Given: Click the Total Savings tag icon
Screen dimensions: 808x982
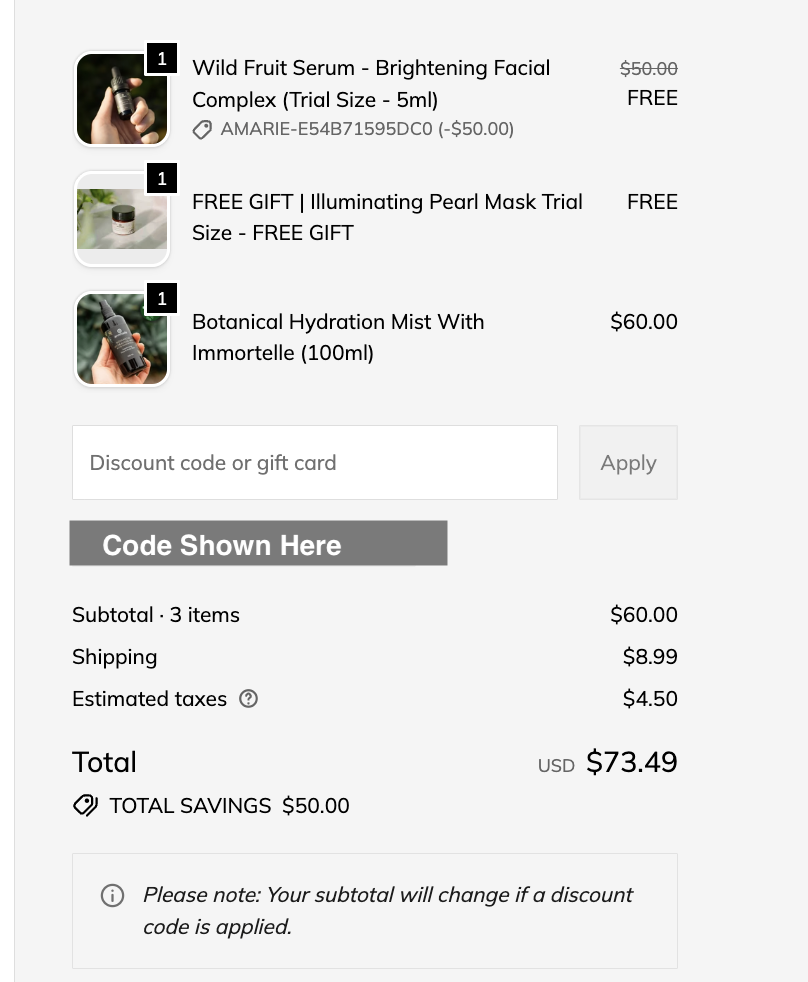Looking at the screenshot, I should pos(85,806).
